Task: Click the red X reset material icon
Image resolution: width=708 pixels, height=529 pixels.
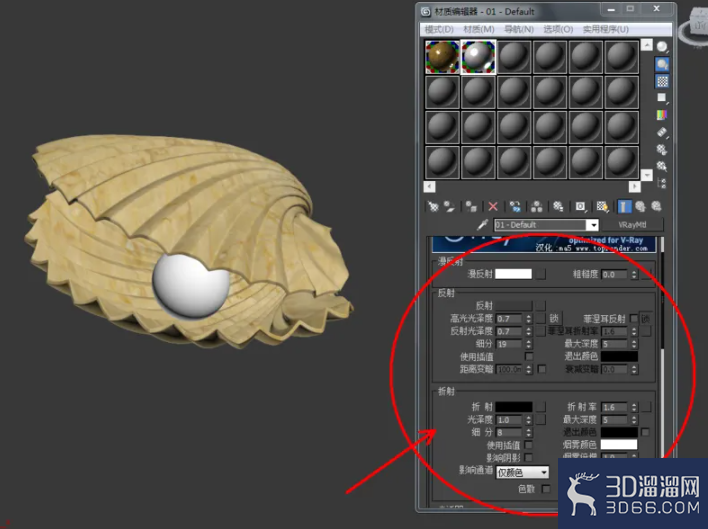Action: (x=493, y=207)
